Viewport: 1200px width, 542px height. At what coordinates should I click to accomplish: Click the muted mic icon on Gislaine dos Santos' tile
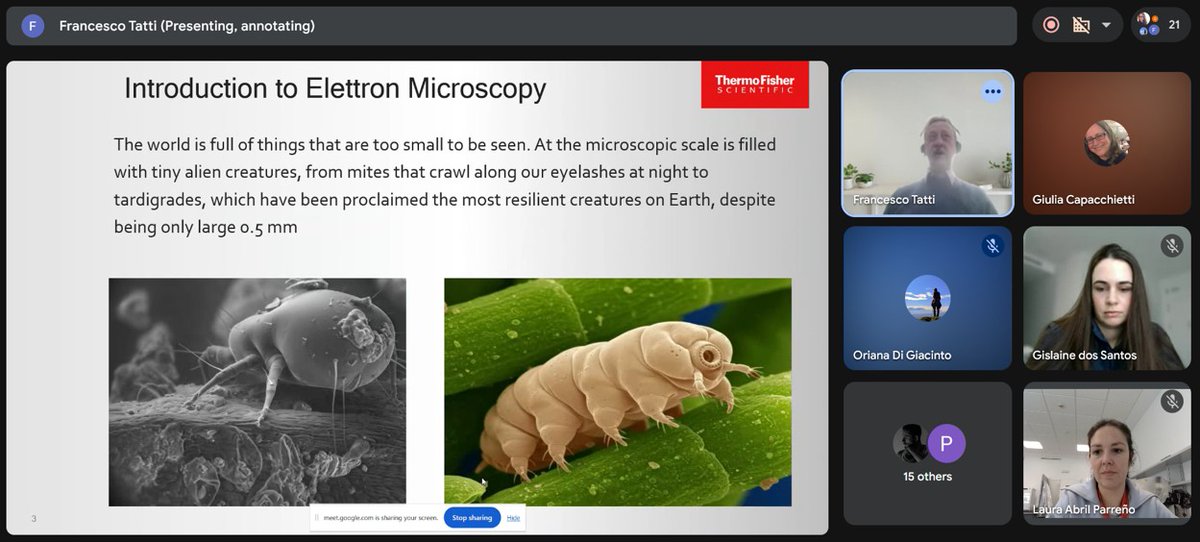tap(1172, 246)
